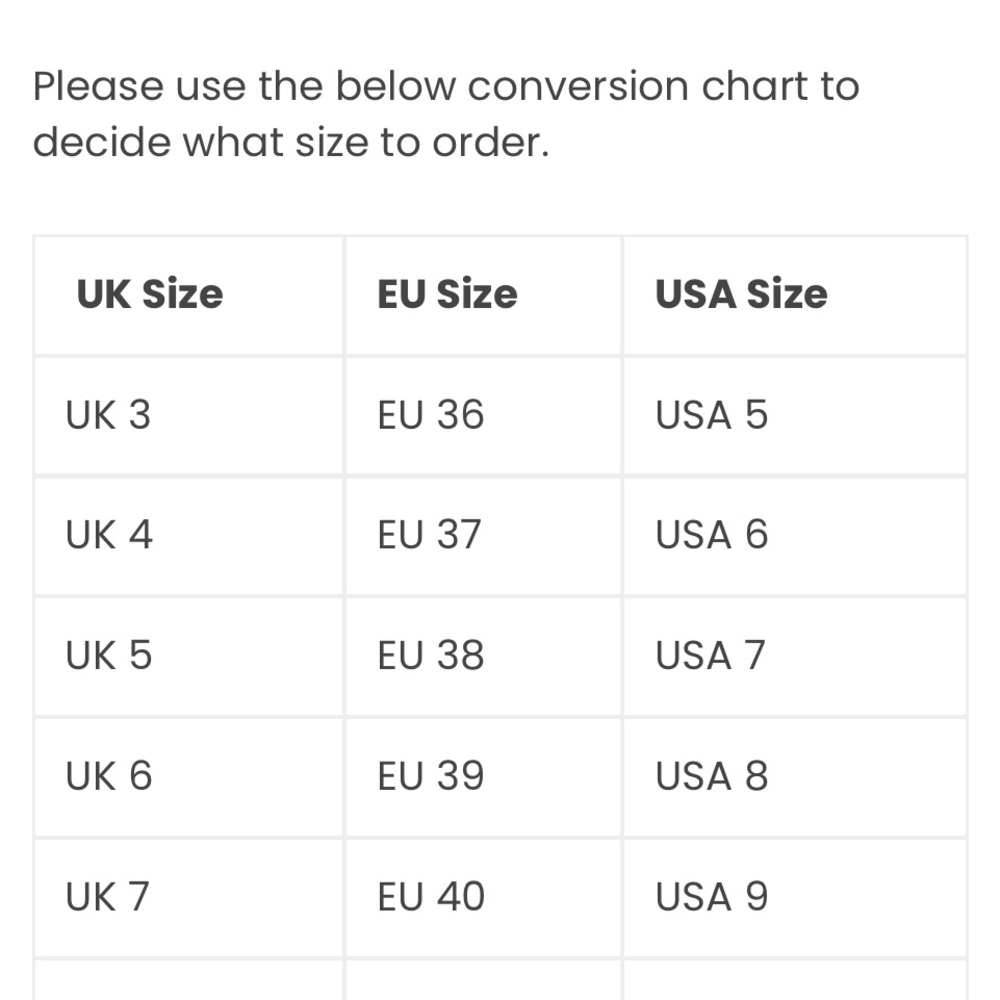The width and height of the screenshot is (1000, 1000).
Task: Click the UK Size column header
Action: click(x=189, y=295)
